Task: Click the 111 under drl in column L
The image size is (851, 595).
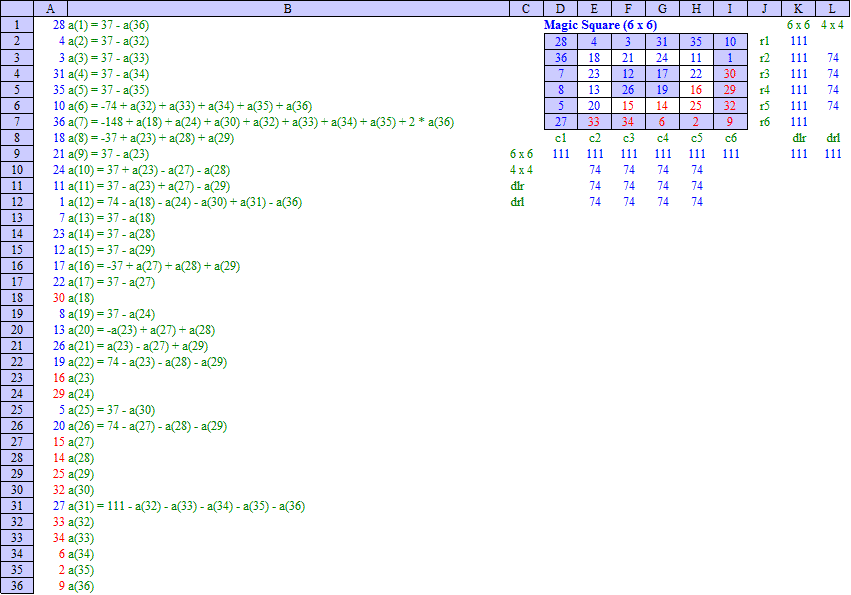Action: pos(833,154)
